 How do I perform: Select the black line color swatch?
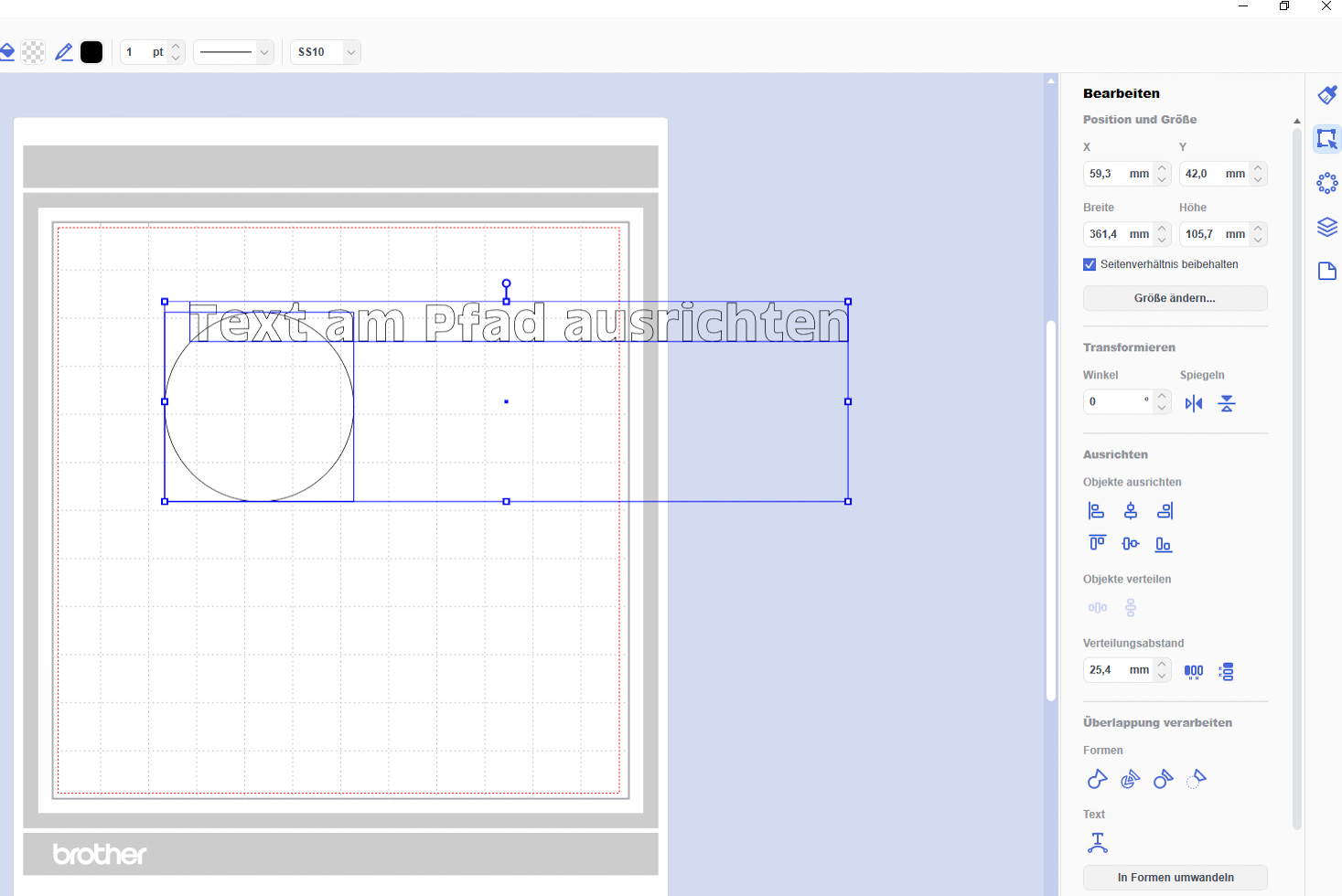point(91,52)
